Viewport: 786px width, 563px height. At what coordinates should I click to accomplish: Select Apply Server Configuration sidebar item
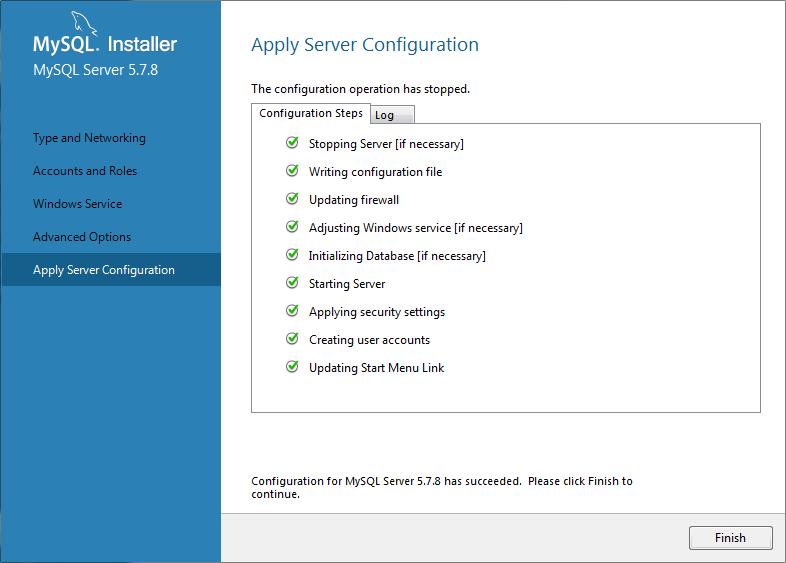(111, 270)
